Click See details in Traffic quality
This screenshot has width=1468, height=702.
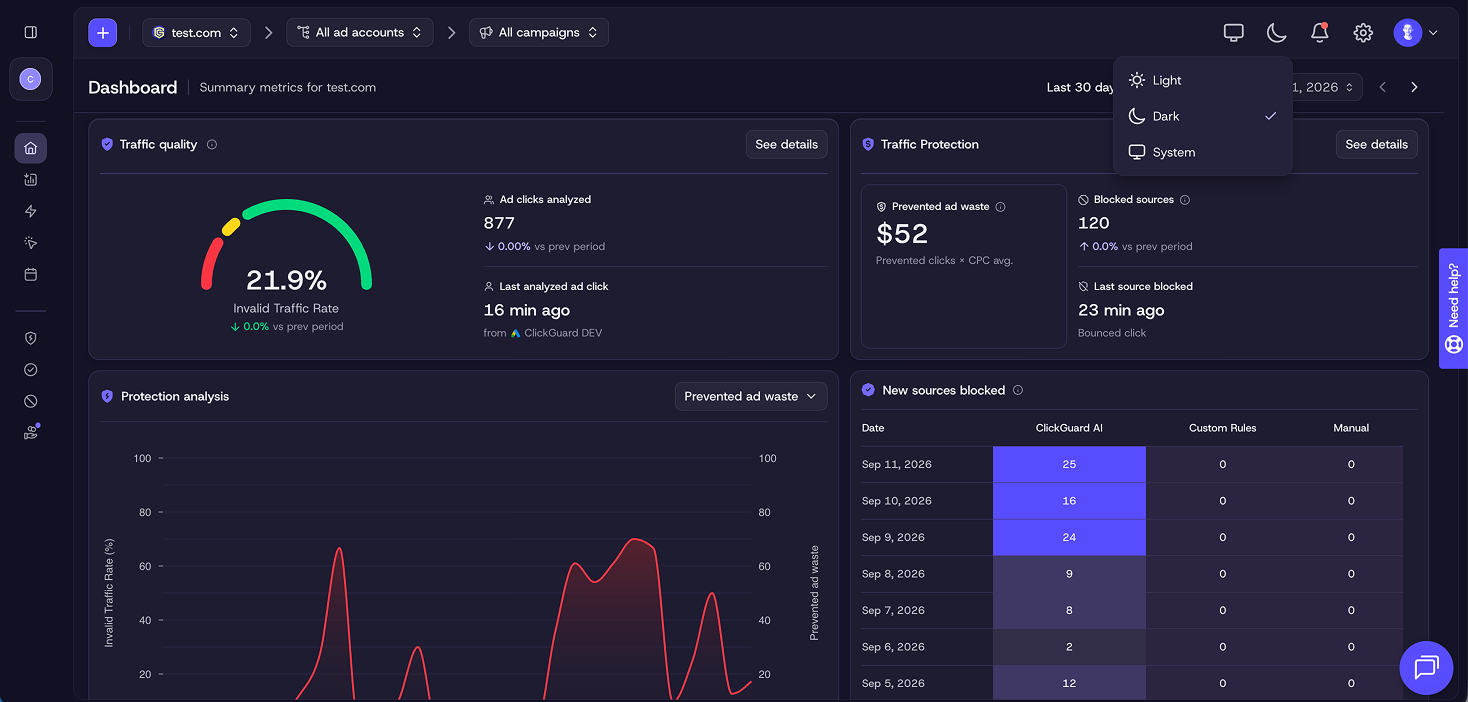(786, 144)
